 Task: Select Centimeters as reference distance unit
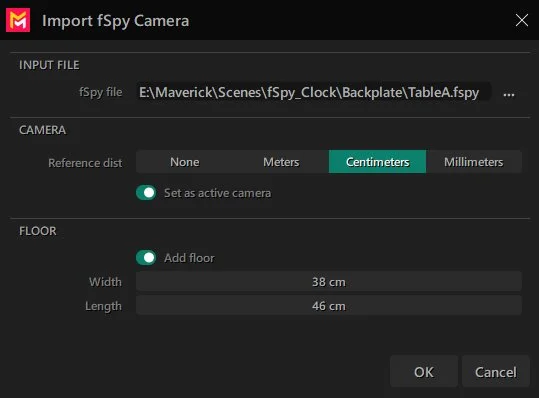(377, 162)
